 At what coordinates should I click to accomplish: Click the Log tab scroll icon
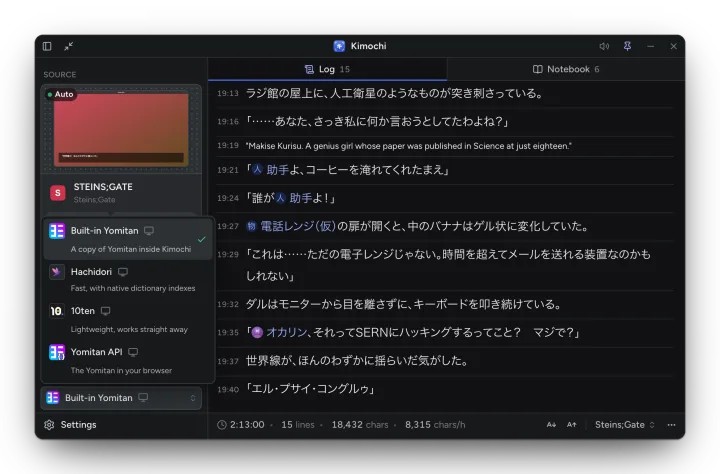point(309,69)
